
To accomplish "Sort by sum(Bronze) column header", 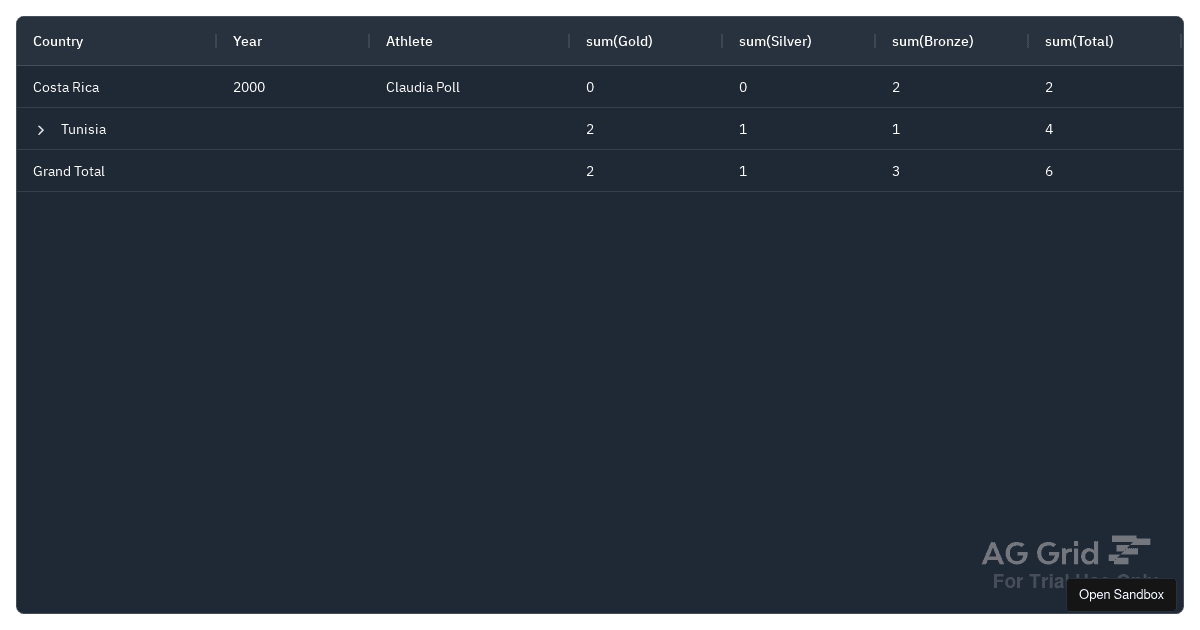I will pyautogui.click(x=932, y=41).
